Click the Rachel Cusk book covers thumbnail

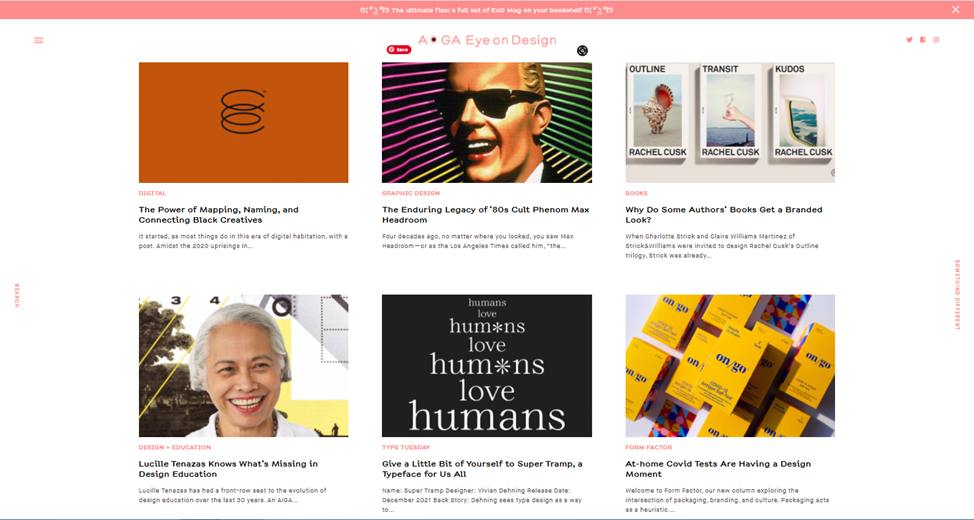point(730,122)
